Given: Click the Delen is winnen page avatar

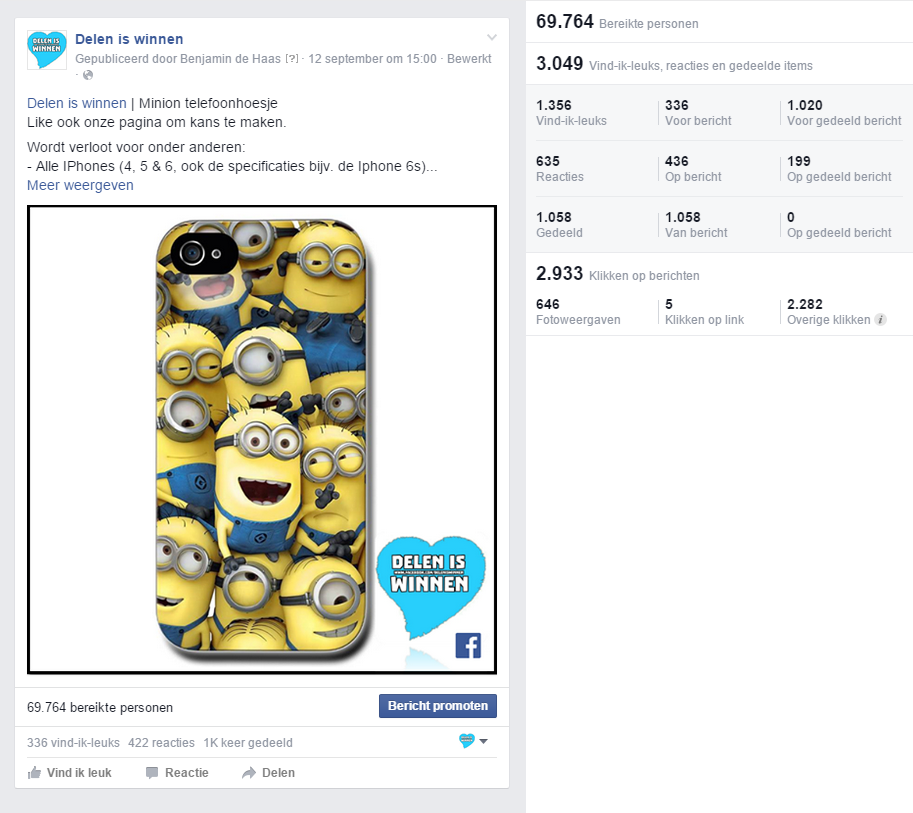Looking at the screenshot, I should (x=47, y=50).
